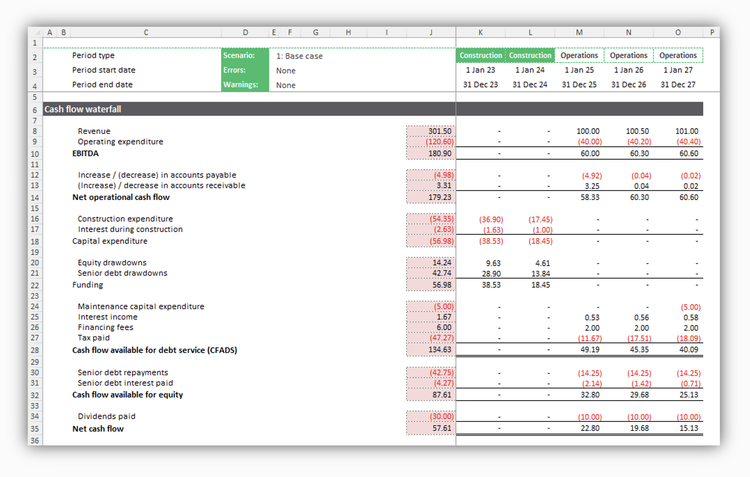Select Interest income value 0.53
Image resolution: width=750 pixels, height=477 pixels.
592,318
